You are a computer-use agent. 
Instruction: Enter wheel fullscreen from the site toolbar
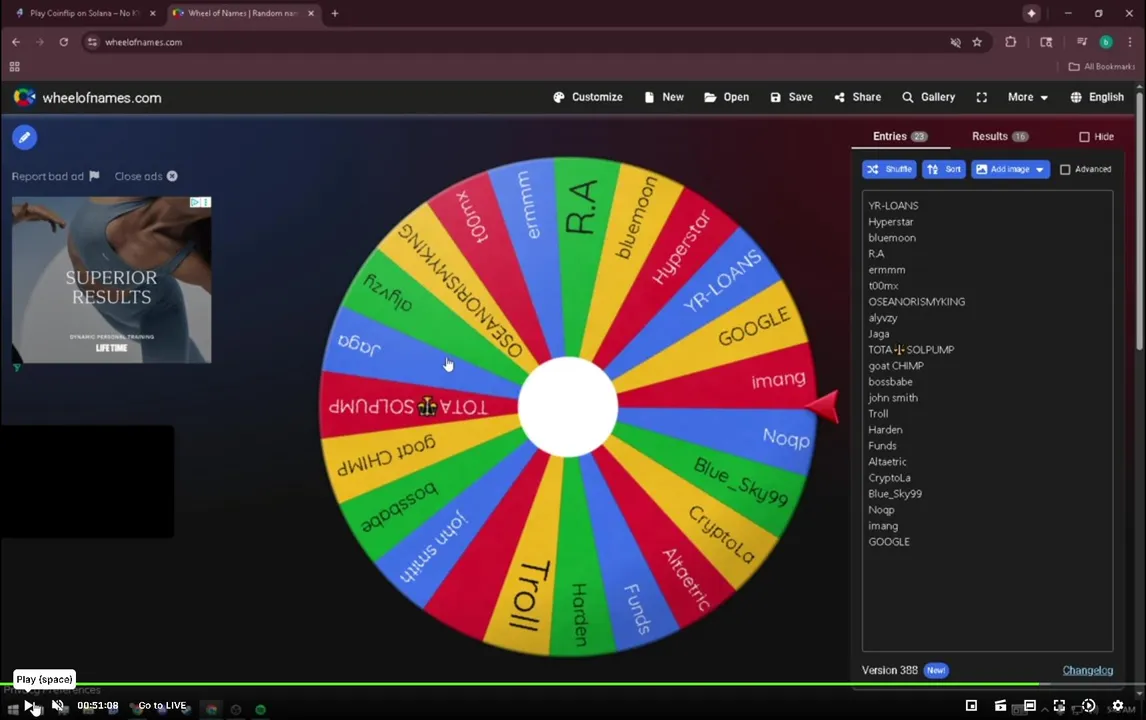coord(982,97)
